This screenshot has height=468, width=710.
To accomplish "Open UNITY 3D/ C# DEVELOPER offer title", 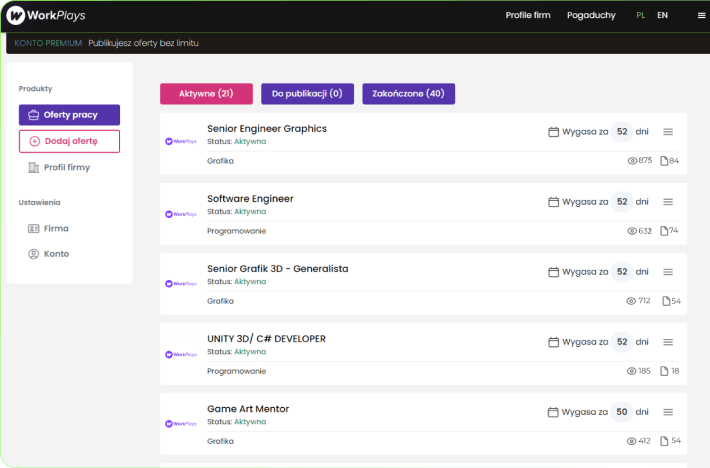I will pos(266,339).
